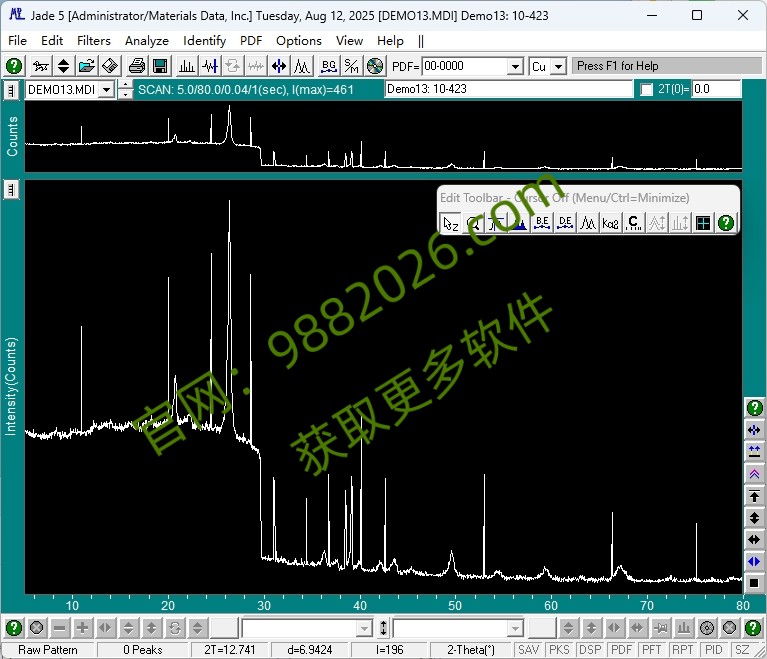Click the green help icon in Edit Toolbar

click(726, 224)
